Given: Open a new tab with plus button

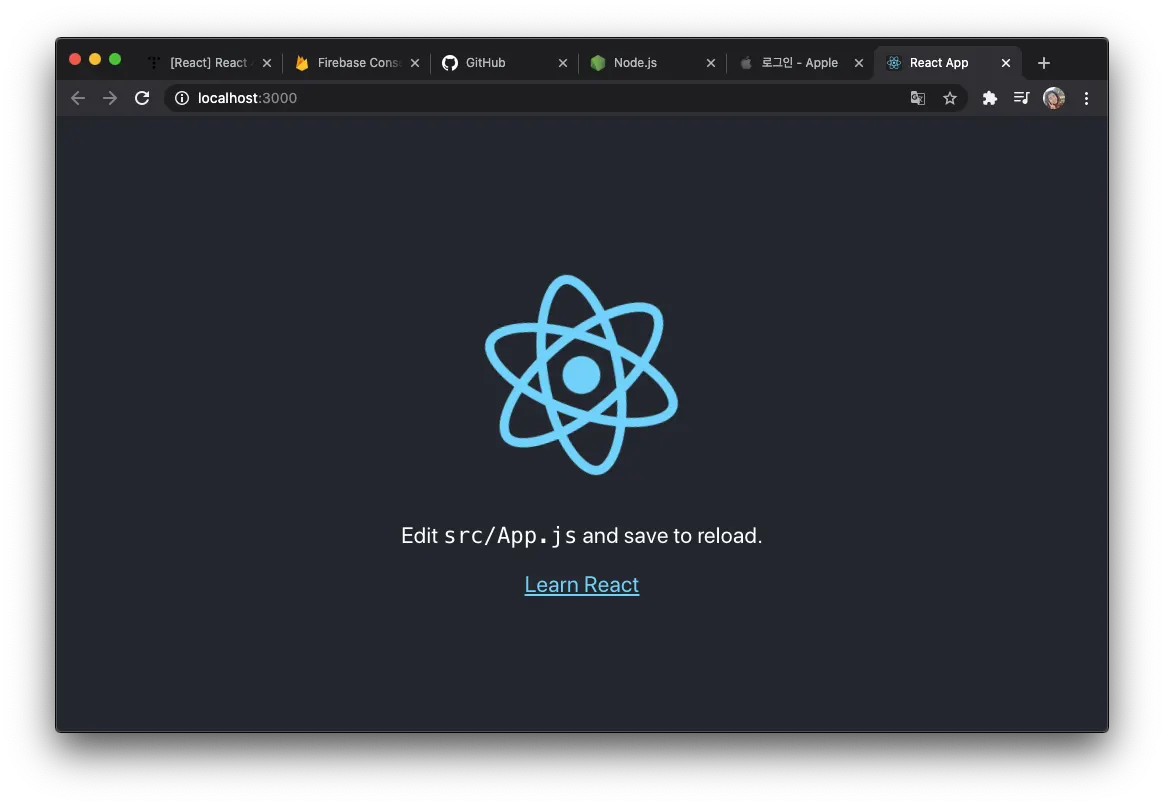Looking at the screenshot, I should [x=1044, y=63].
